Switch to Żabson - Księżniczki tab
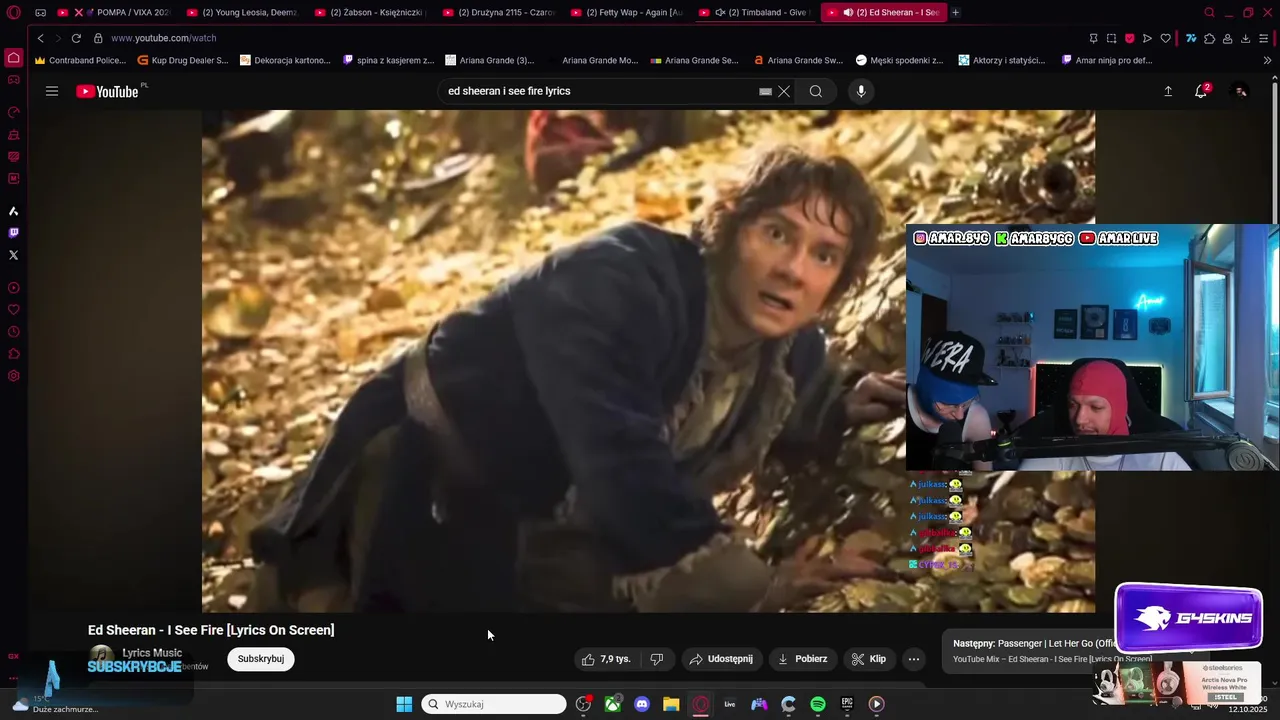Viewport: 1280px width, 720px height. [x=371, y=13]
